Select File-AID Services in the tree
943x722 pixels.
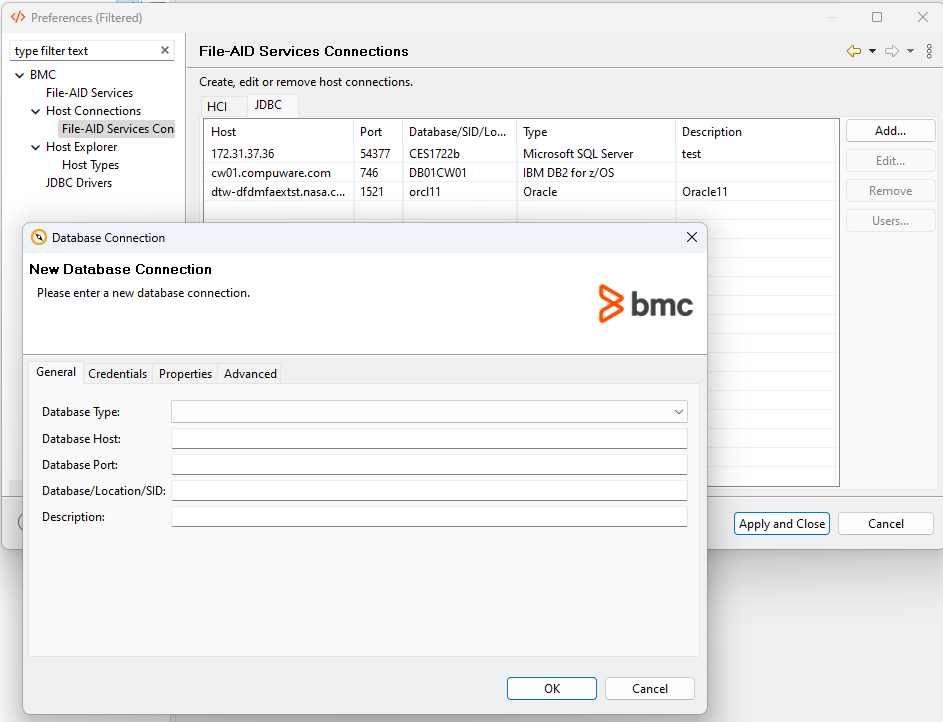click(x=90, y=93)
